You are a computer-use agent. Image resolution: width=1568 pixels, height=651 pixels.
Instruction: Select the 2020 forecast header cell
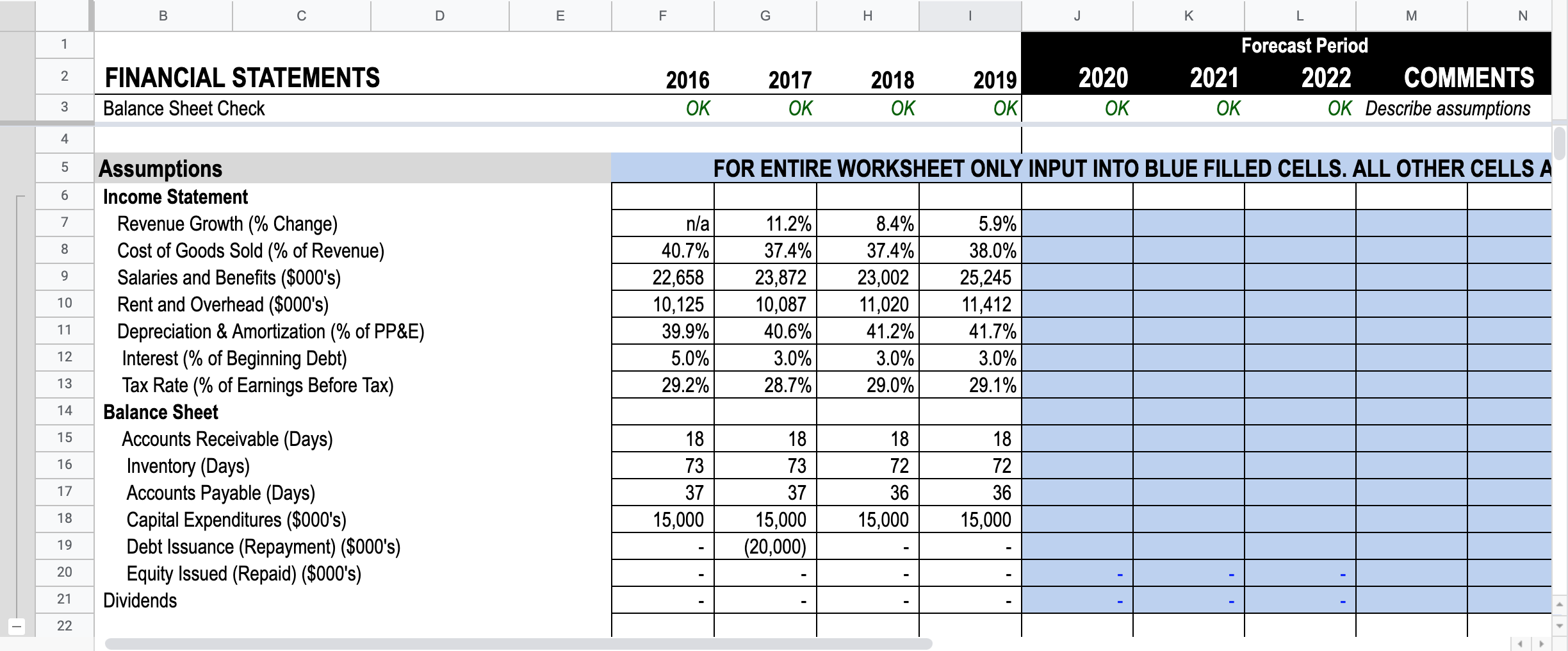(x=1077, y=78)
